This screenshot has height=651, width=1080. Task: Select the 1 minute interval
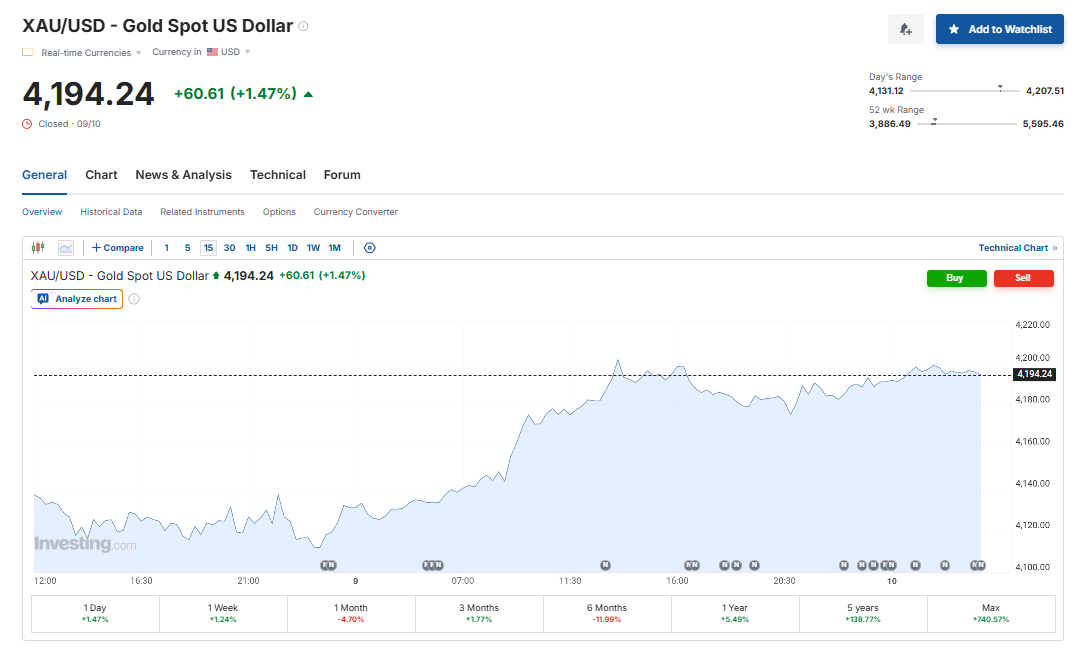[167, 248]
